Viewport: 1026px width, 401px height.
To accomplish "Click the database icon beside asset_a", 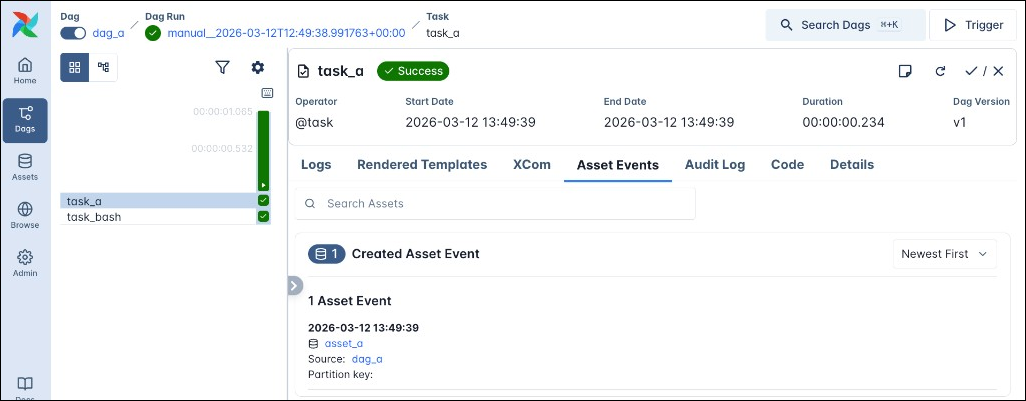I will click(x=313, y=343).
